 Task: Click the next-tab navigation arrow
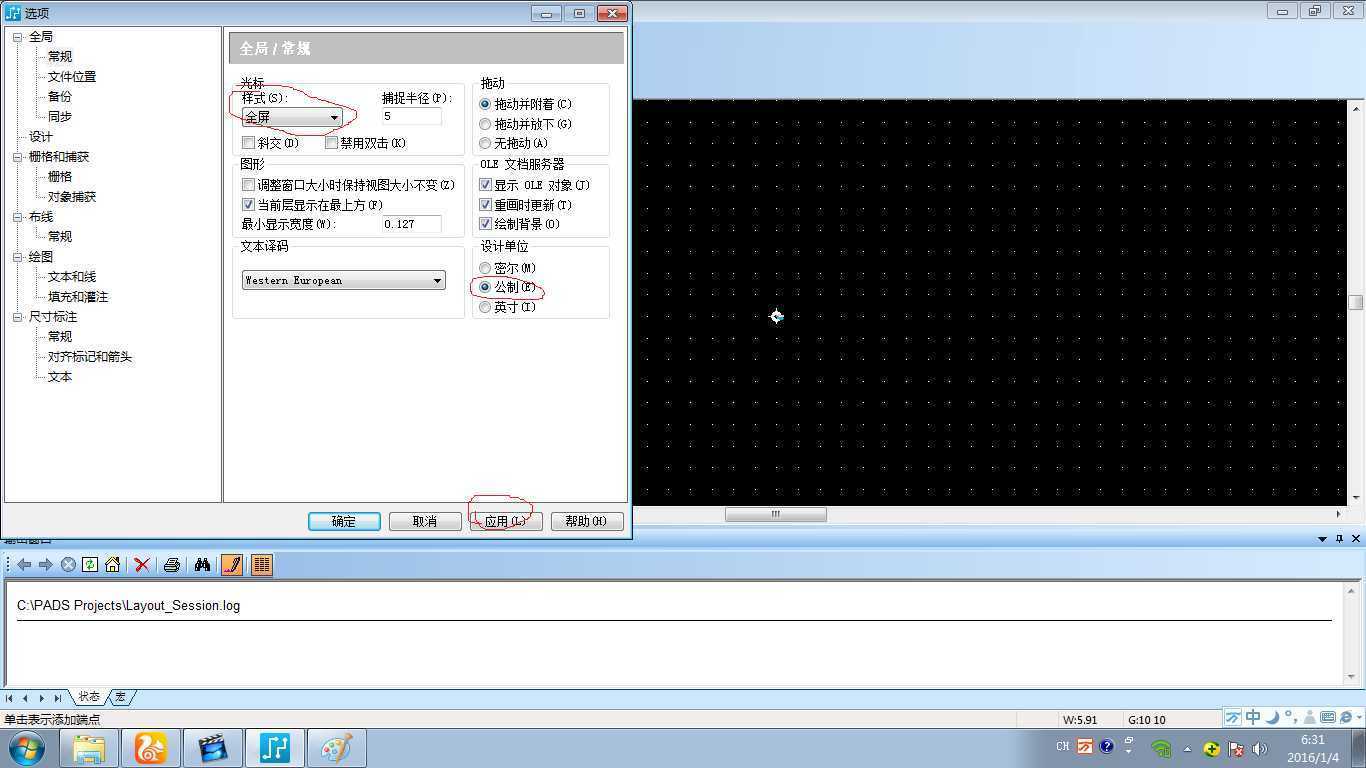[x=41, y=698]
